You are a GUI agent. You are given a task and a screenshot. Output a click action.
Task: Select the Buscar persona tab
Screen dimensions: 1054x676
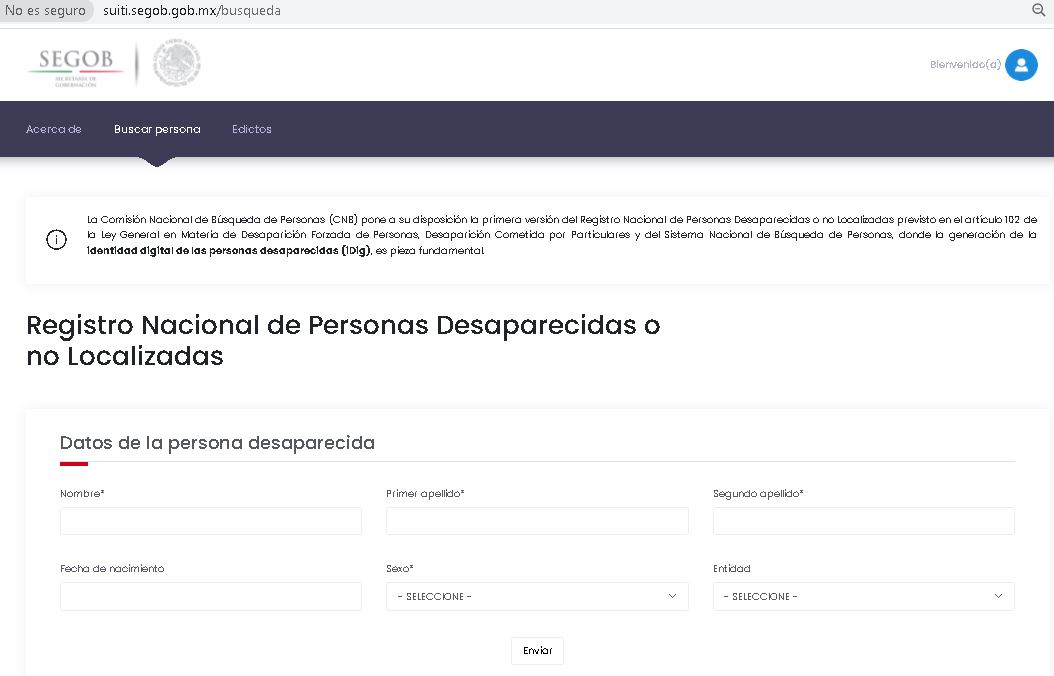pyautogui.click(x=157, y=129)
